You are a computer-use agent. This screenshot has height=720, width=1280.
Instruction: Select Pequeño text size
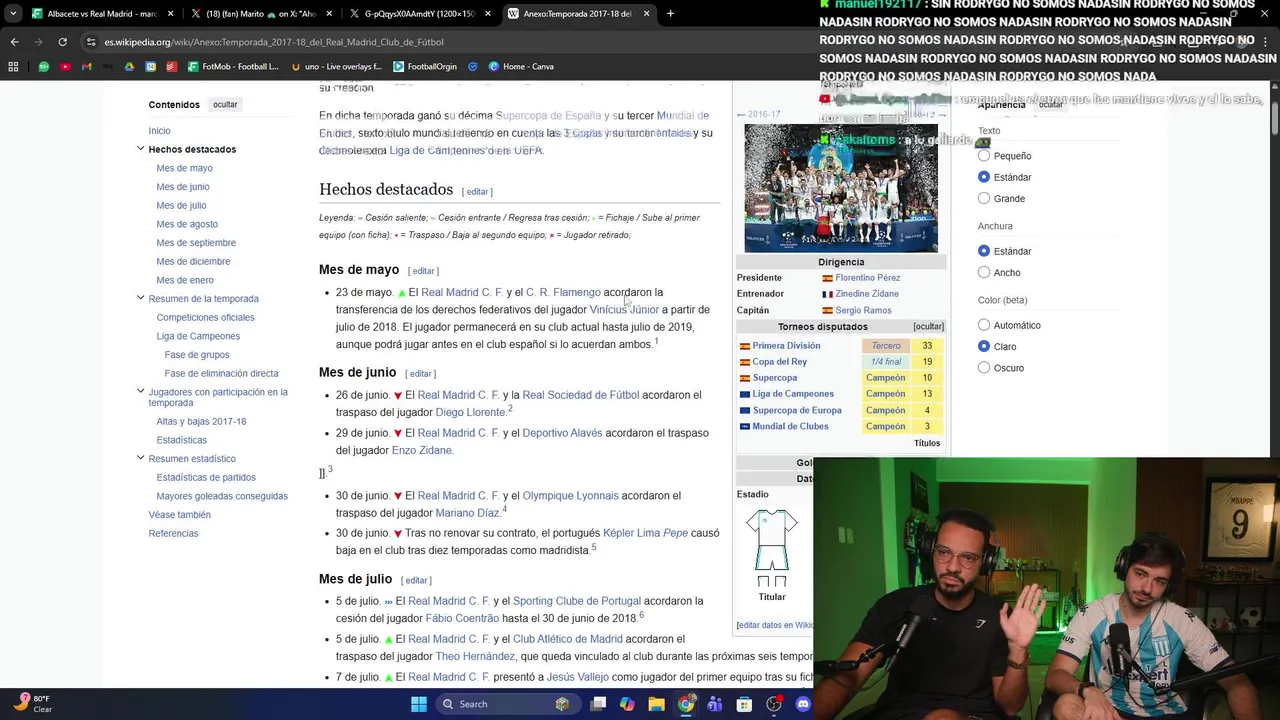tap(984, 156)
